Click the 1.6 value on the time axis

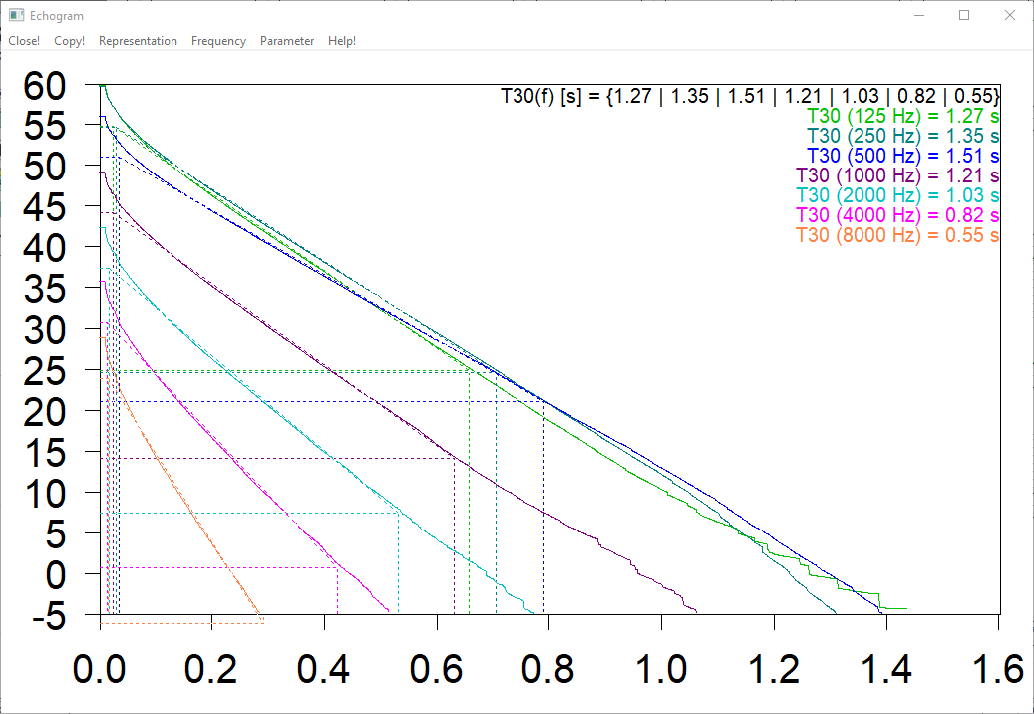[998, 669]
